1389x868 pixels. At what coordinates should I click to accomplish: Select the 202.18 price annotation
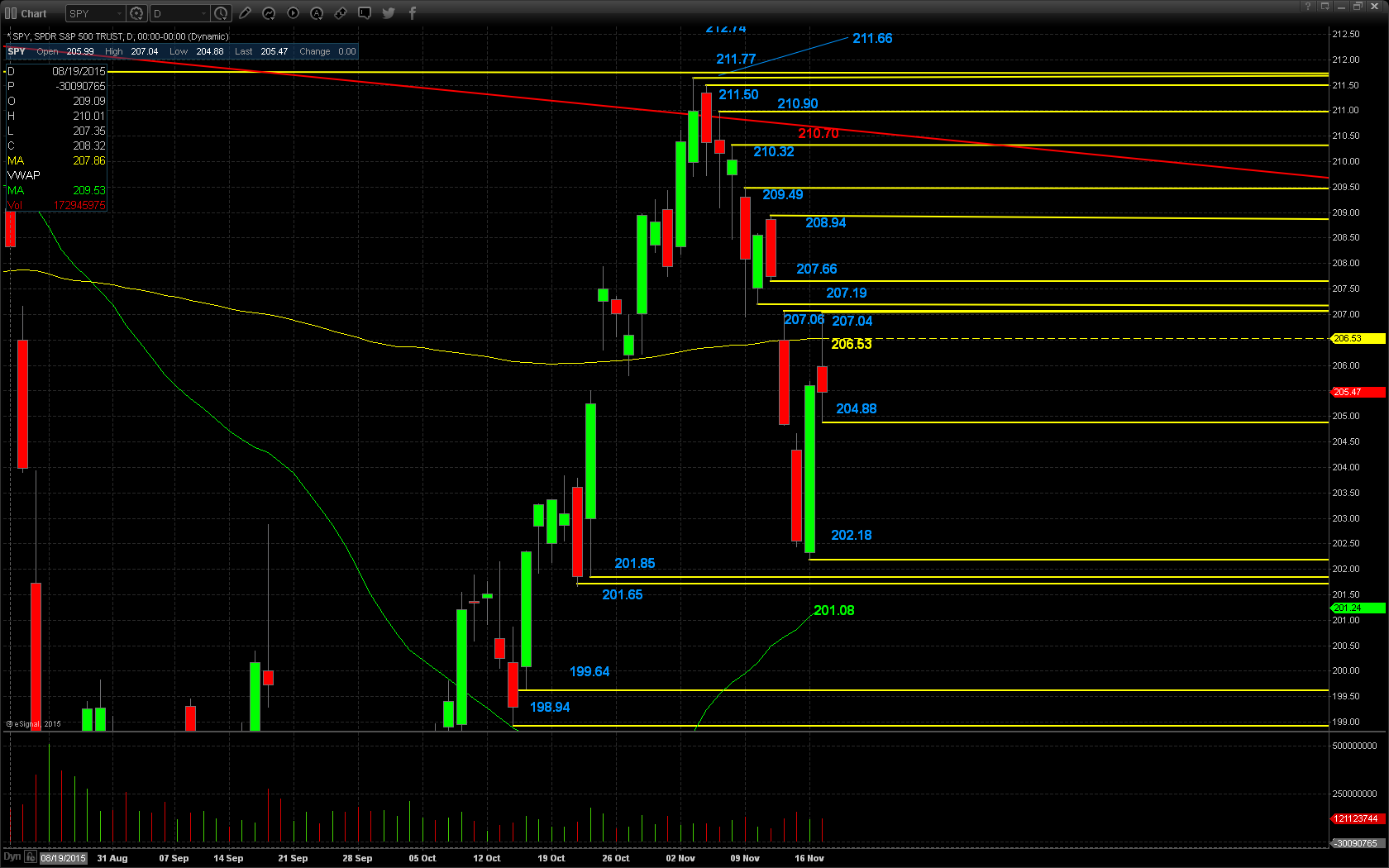pos(852,535)
